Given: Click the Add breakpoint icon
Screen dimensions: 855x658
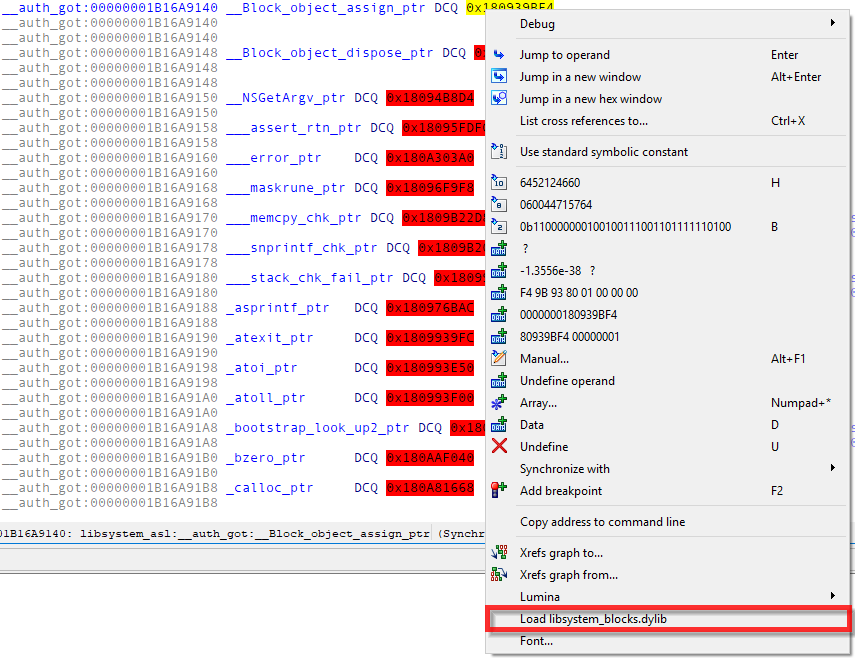Looking at the screenshot, I should [x=500, y=491].
